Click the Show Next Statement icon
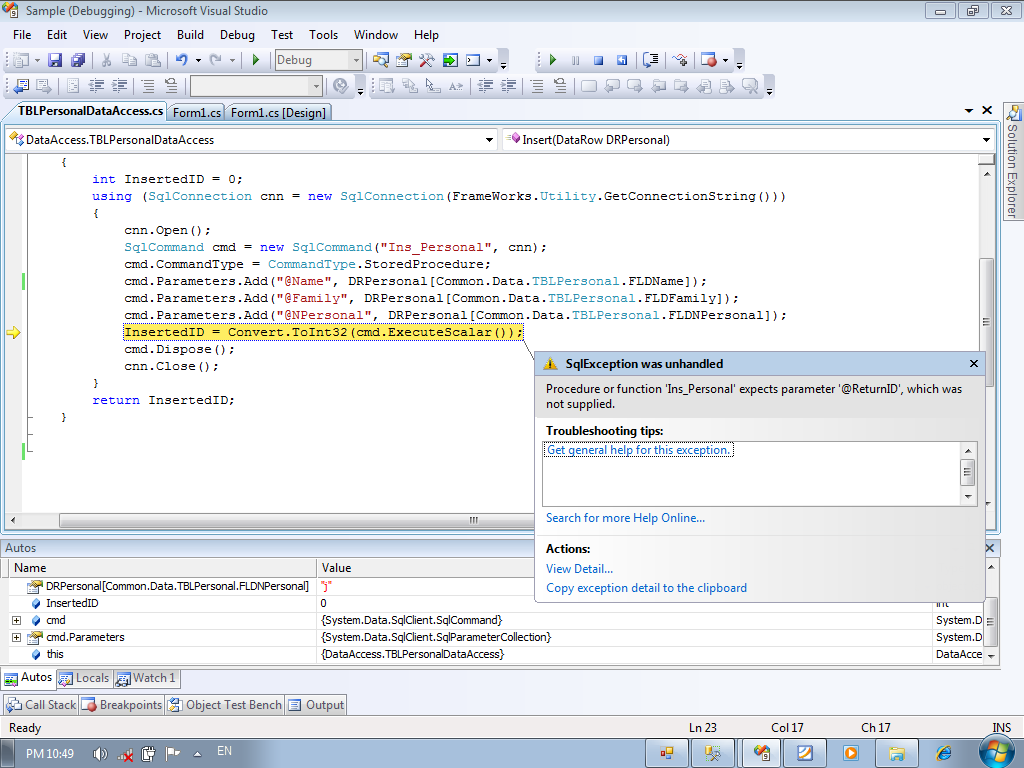1024x768 pixels. pyautogui.click(x=650, y=60)
